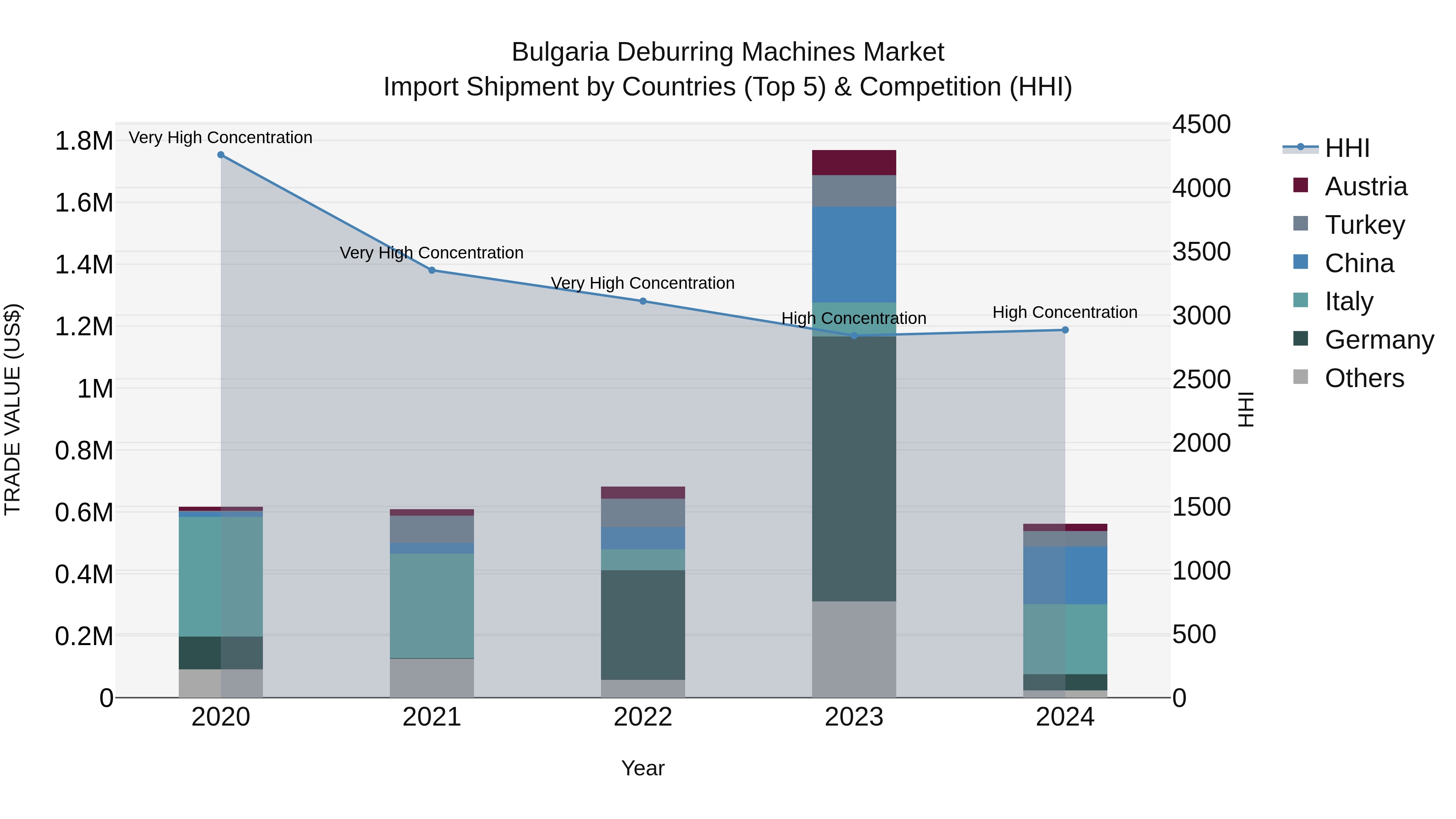The height and width of the screenshot is (819, 1456).
Task: Click the Year x-axis title
Action: click(643, 768)
